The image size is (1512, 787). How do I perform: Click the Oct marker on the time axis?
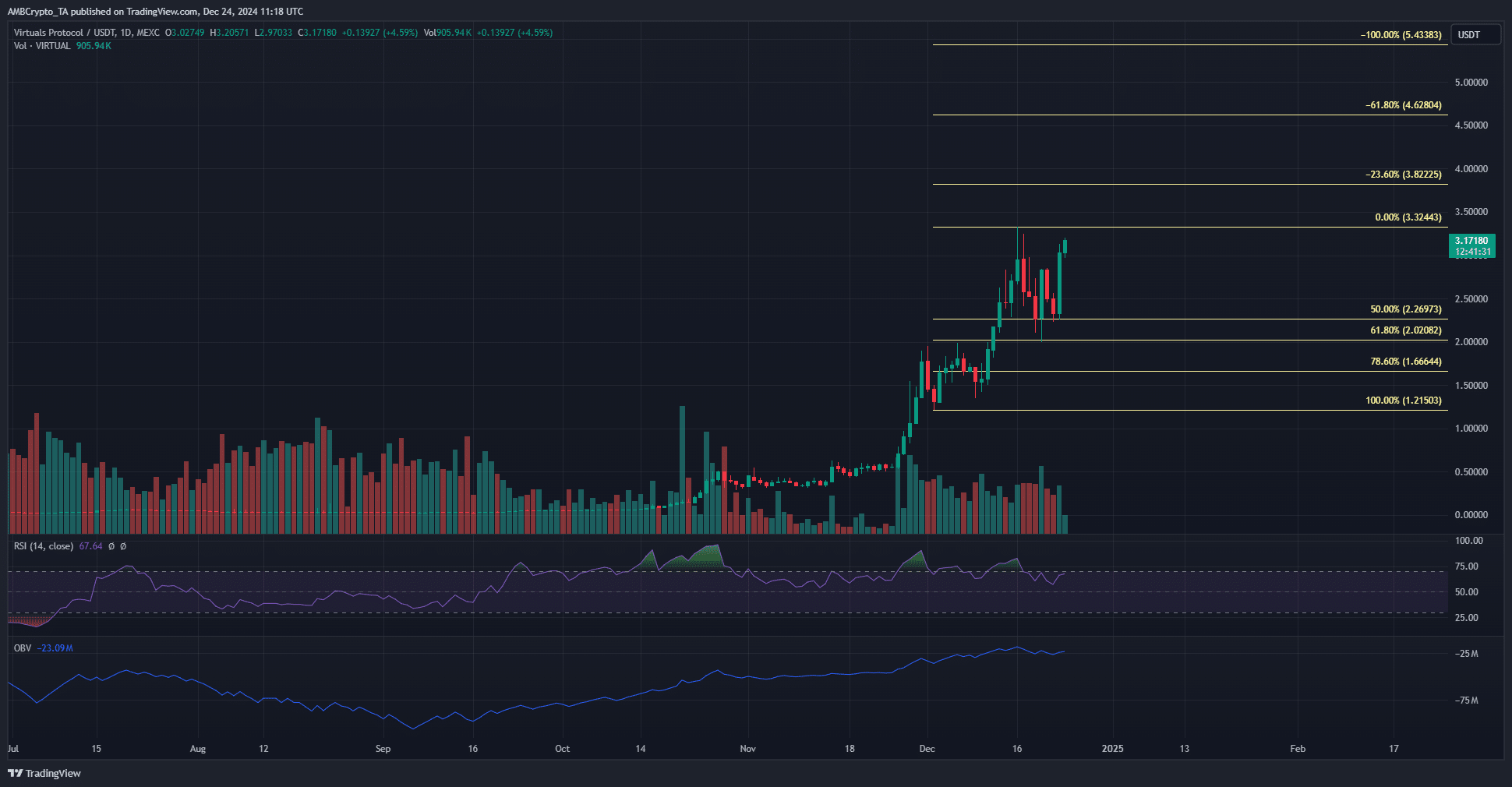[562, 749]
